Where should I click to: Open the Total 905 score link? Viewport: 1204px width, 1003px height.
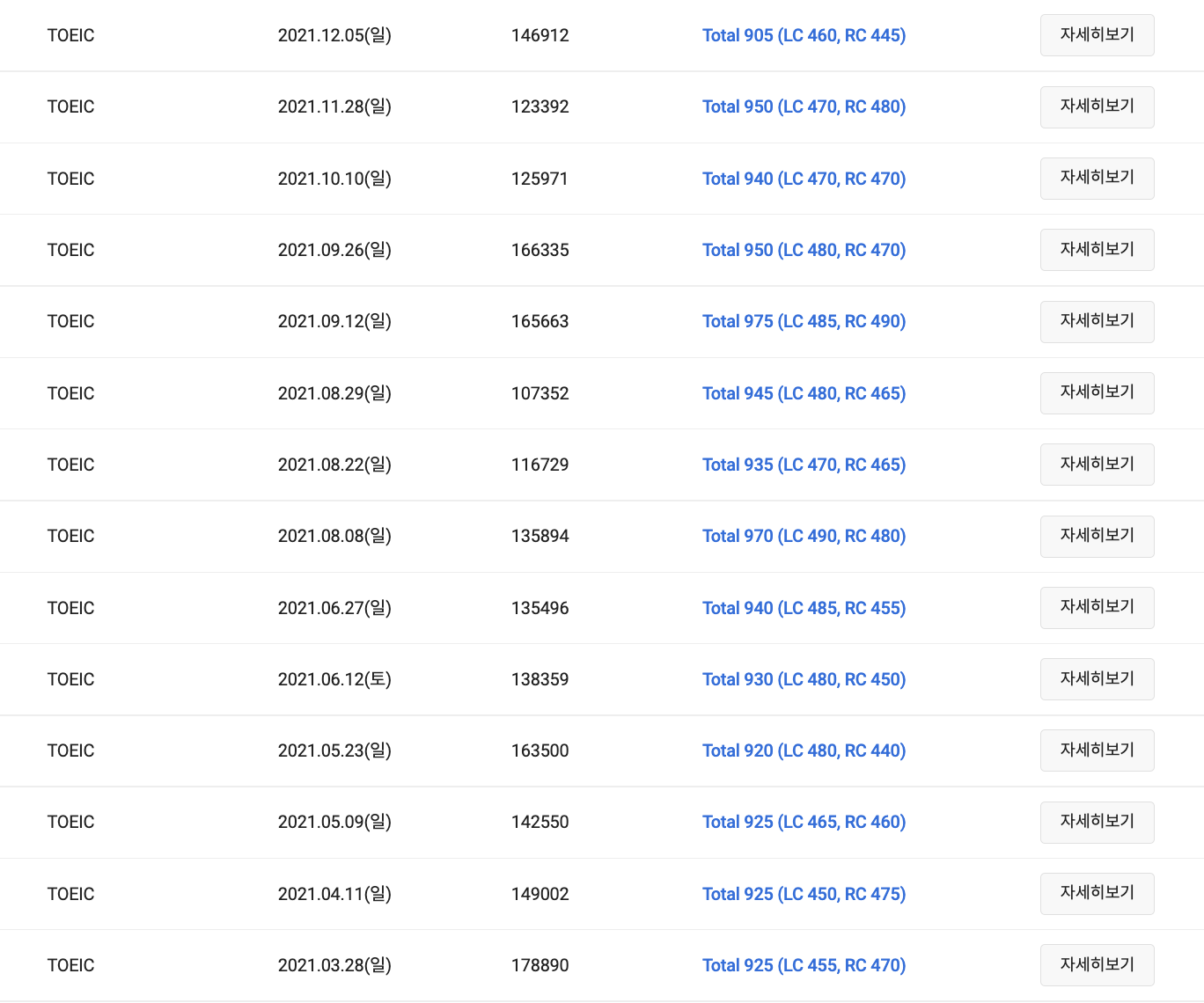tap(804, 35)
